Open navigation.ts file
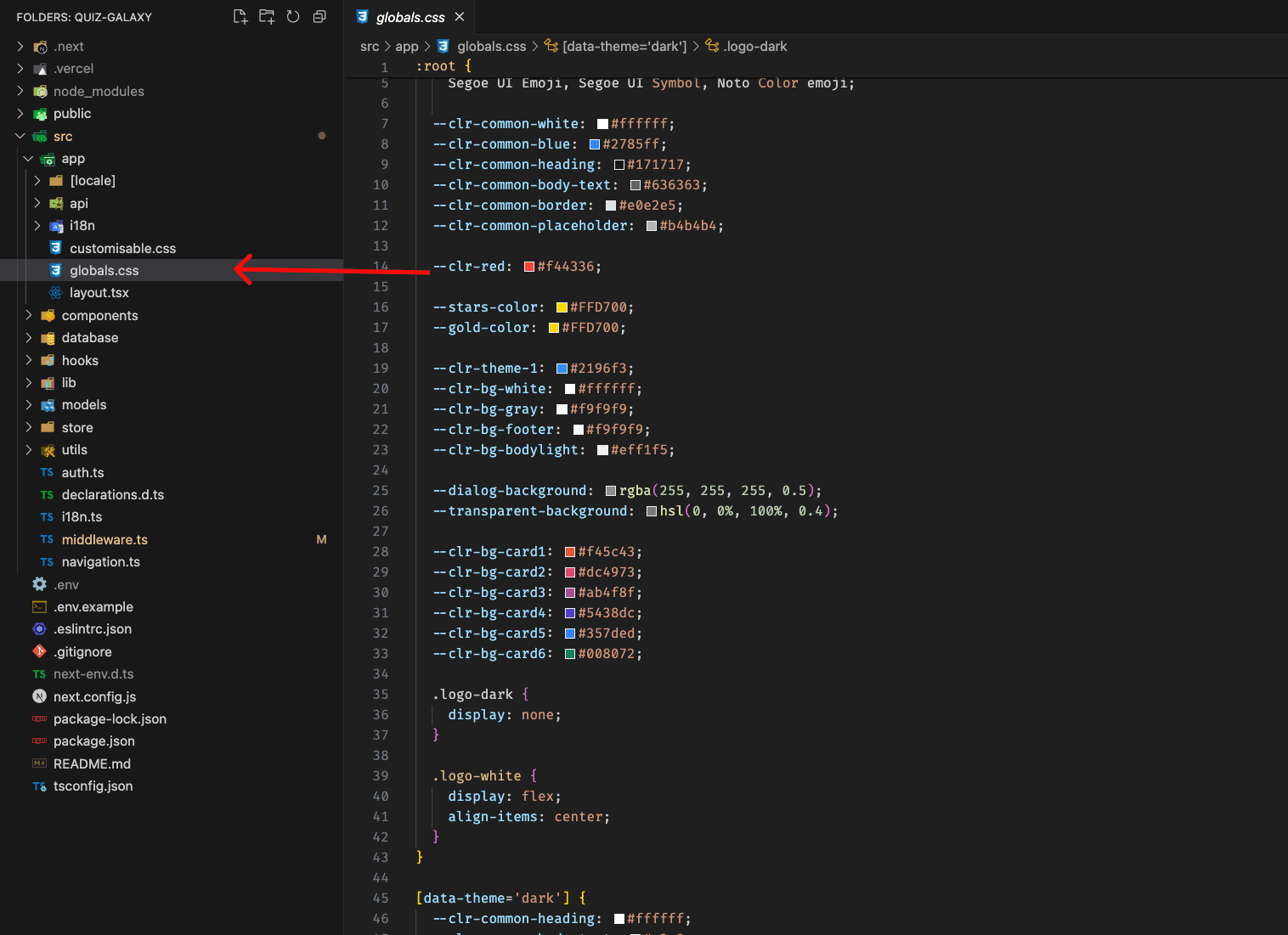The height and width of the screenshot is (935, 1288). (x=101, y=562)
